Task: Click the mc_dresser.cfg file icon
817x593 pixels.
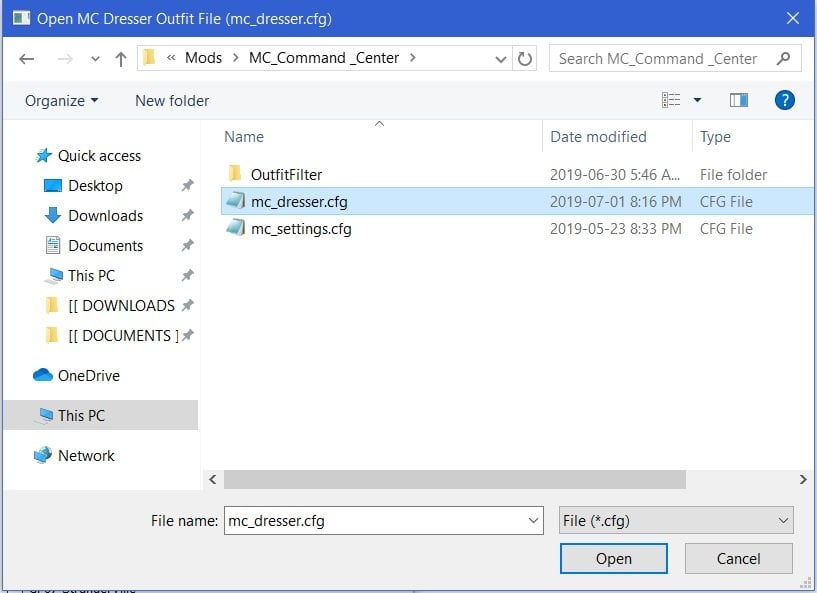Action: pyautogui.click(x=236, y=201)
